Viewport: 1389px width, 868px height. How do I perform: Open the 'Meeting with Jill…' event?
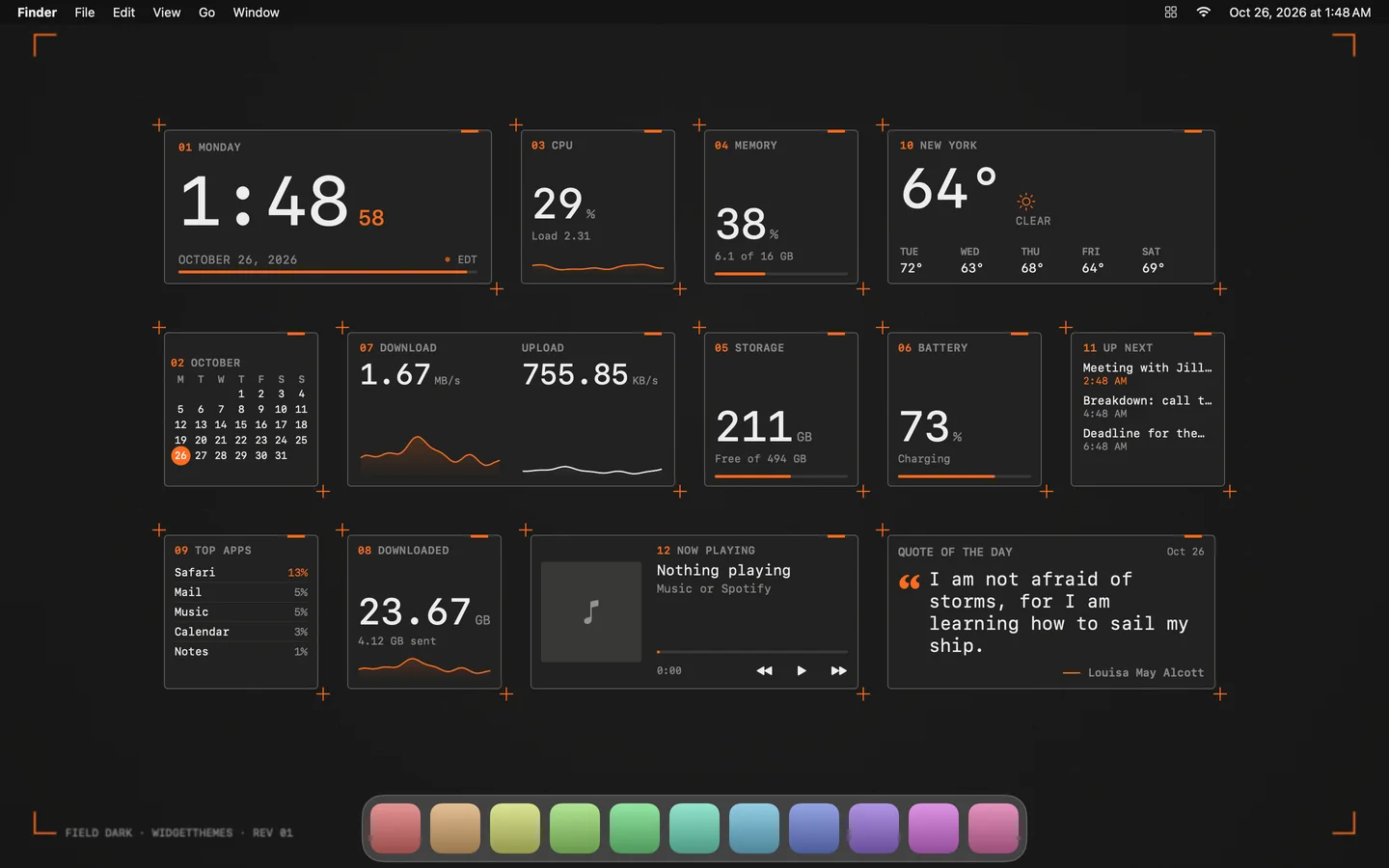pyautogui.click(x=1147, y=373)
